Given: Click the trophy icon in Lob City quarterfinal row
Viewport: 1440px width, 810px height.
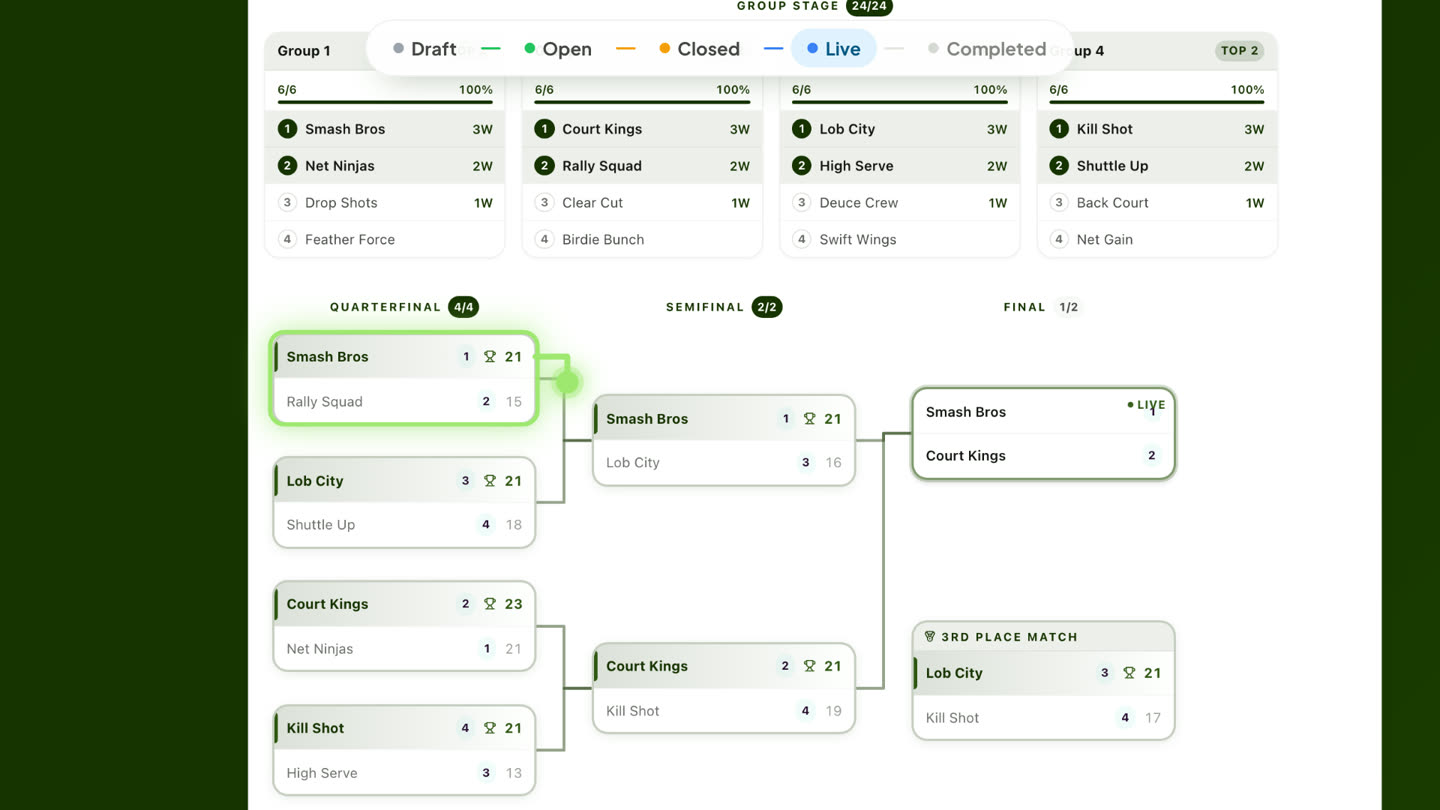Looking at the screenshot, I should click(490, 481).
